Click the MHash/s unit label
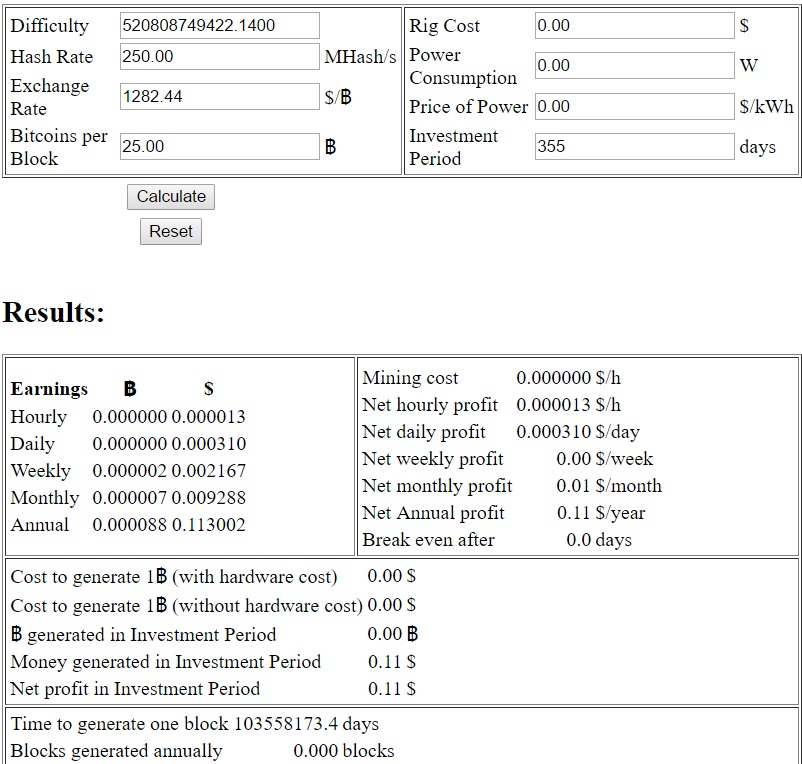The image size is (802, 764). click(x=360, y=57)
